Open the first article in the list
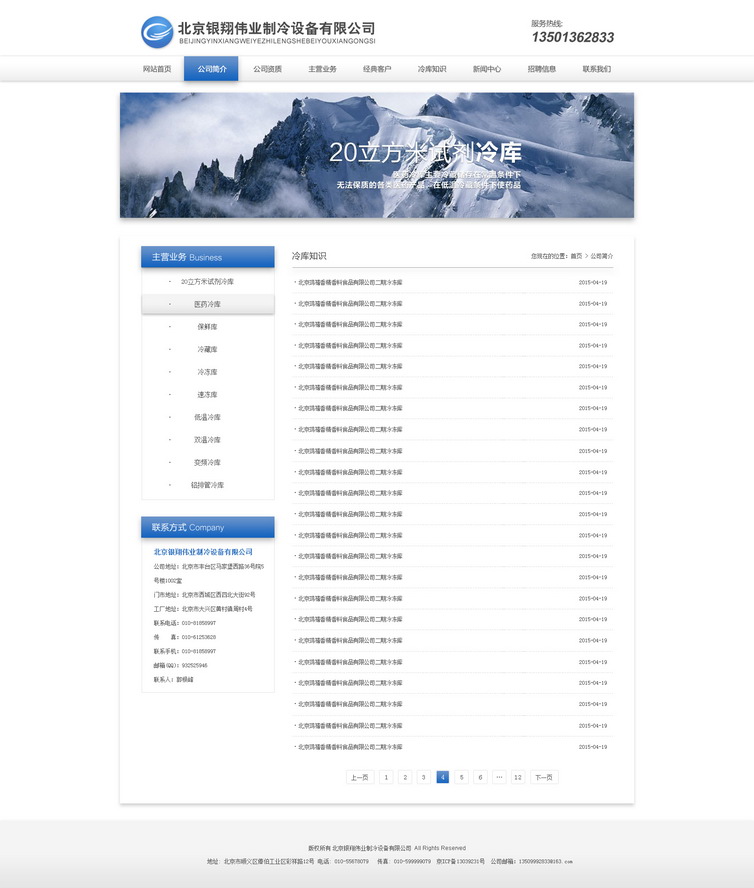754x888 pixels. pos(349,282)
